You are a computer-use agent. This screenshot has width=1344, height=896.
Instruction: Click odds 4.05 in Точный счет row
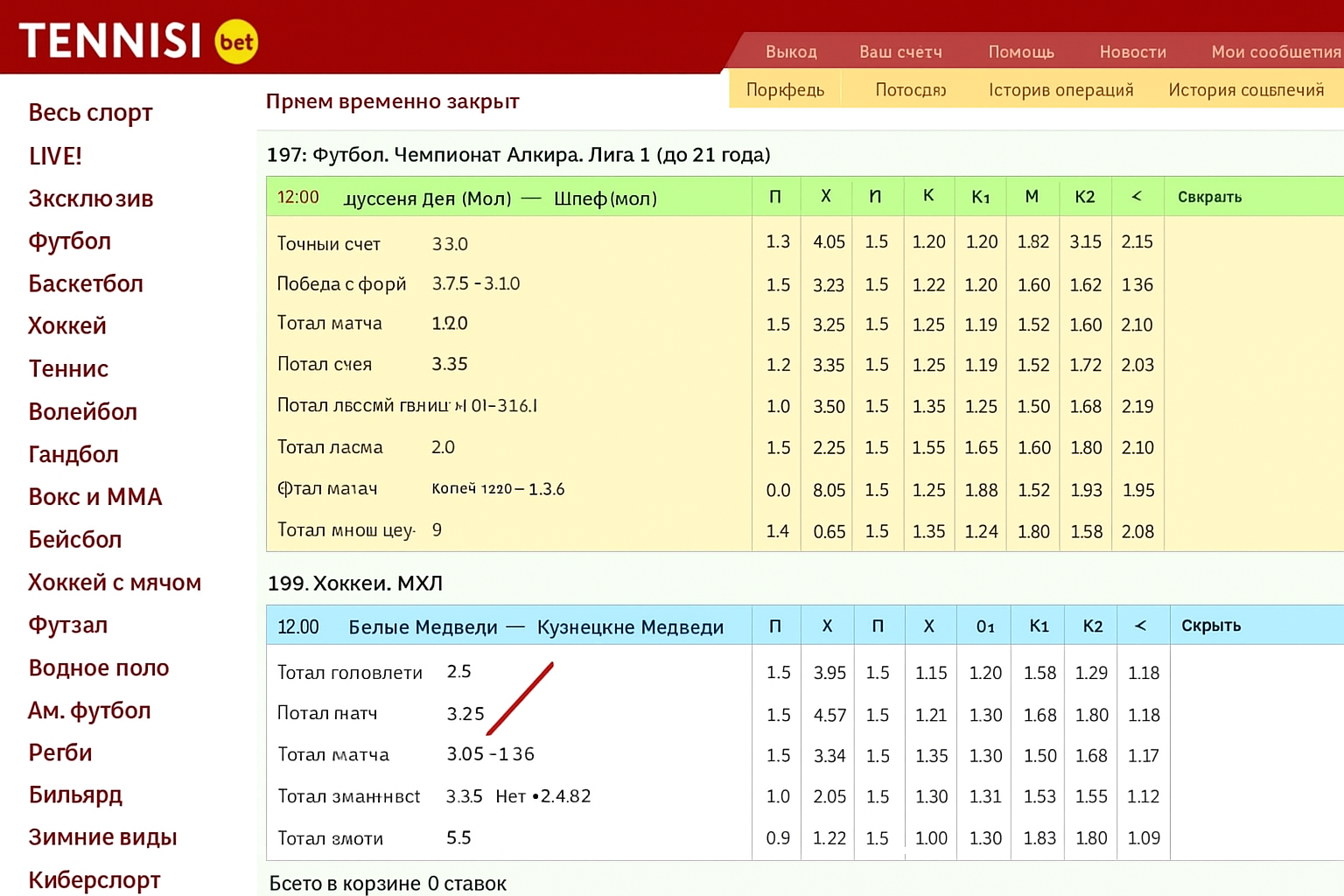[x=829, y=241]
